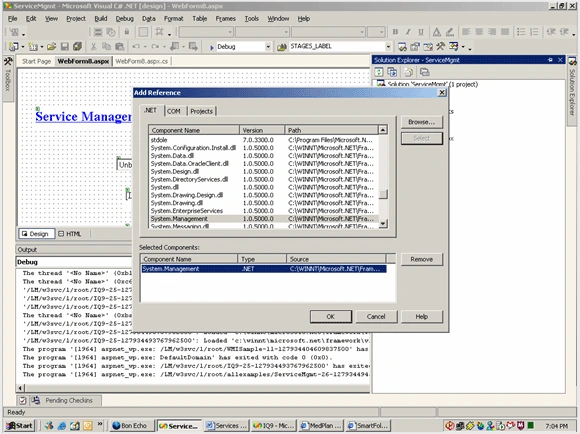Select System.Data.dll in component list
Image resolution: width=580 pixels, height=434 pixels.
click(x=263, y=156)
